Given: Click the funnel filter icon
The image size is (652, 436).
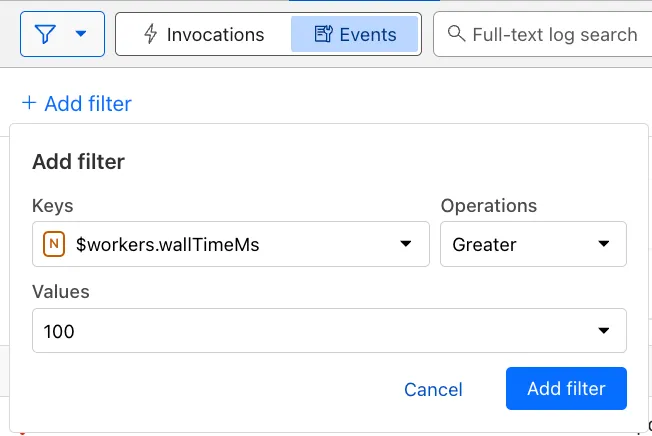Looking at the screenshot, I should click(45, 35).
